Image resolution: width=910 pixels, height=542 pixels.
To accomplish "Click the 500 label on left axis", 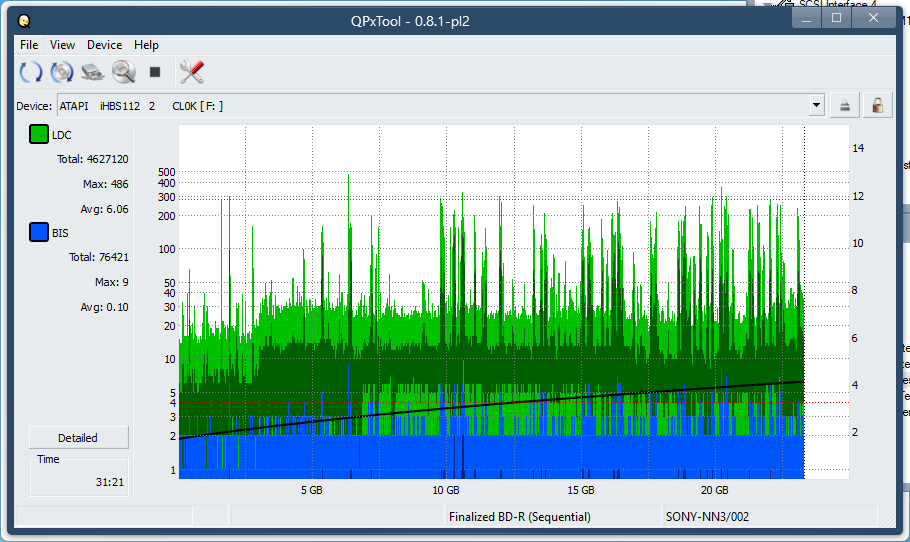I will [x=167, y=172].
